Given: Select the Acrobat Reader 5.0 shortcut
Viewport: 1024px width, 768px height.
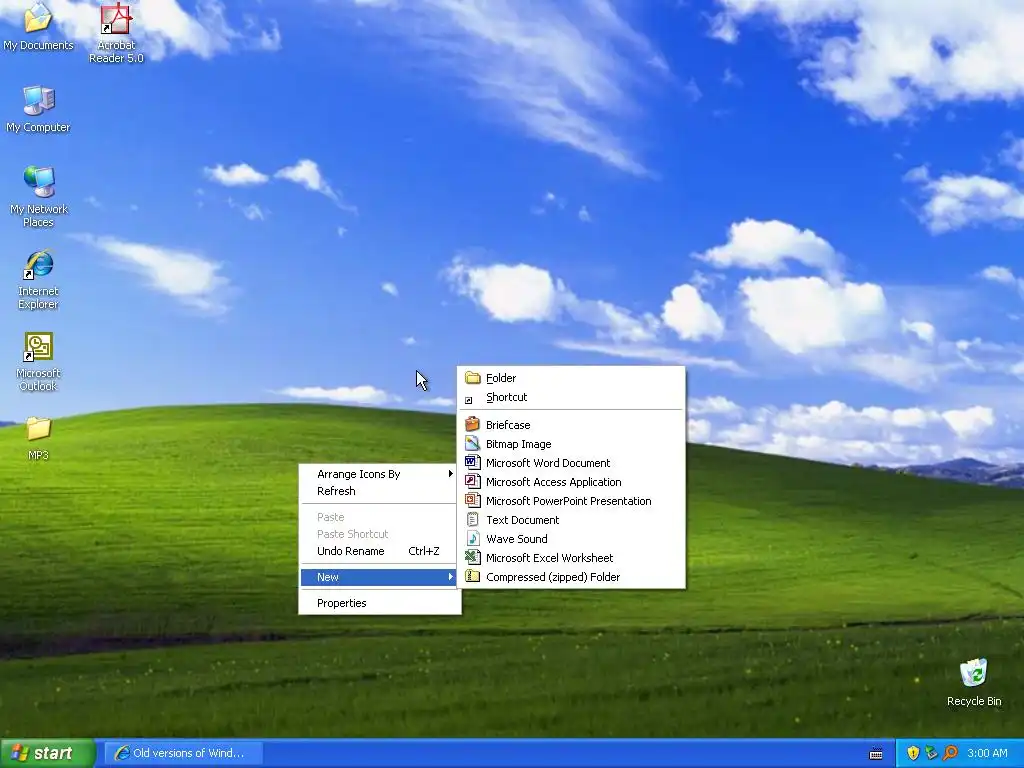Looking at the screenshot, I should (x=116, y=33).
